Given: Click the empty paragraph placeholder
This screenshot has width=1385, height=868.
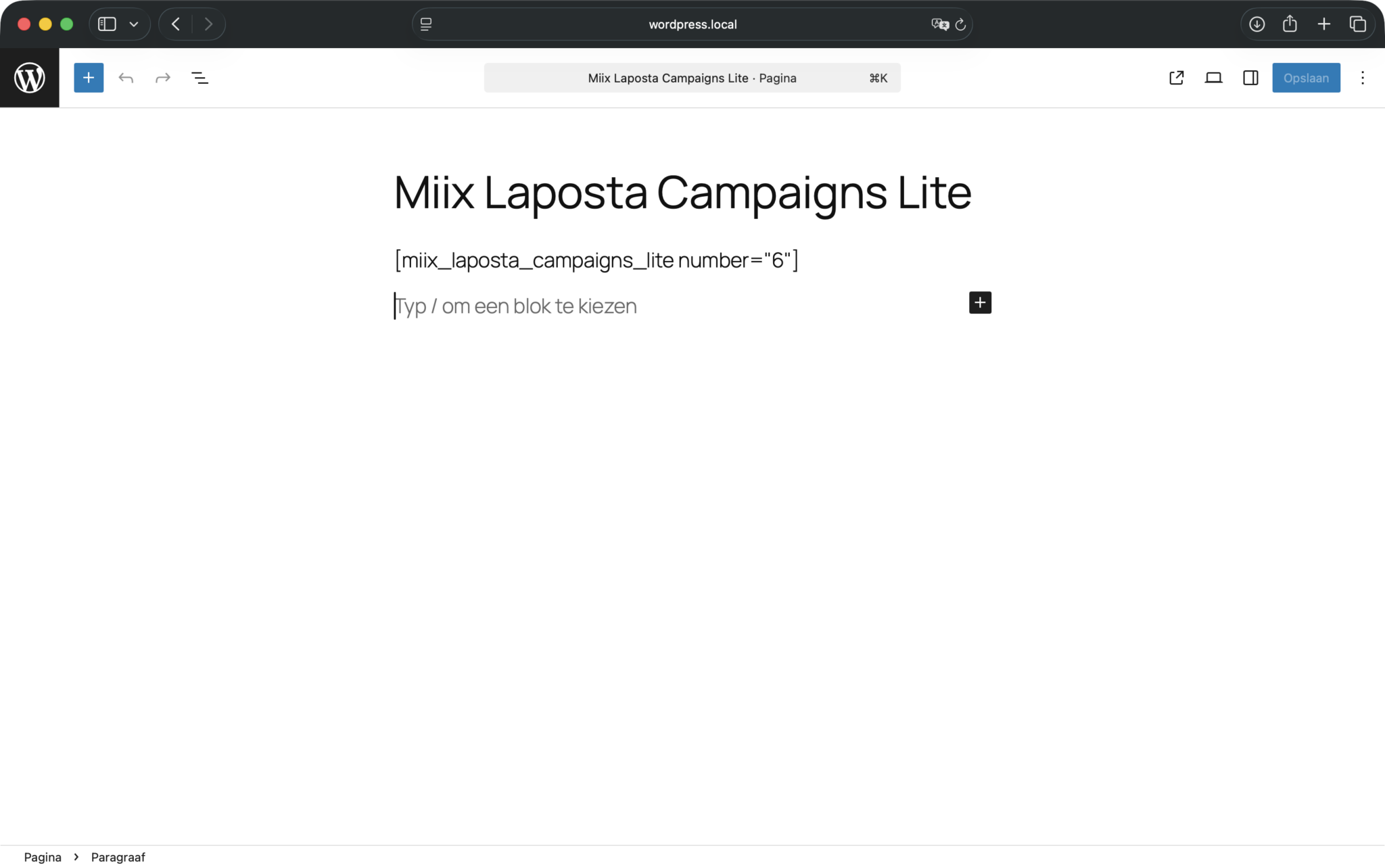Looking at the screenshot, I should click(x=516, y=306).
